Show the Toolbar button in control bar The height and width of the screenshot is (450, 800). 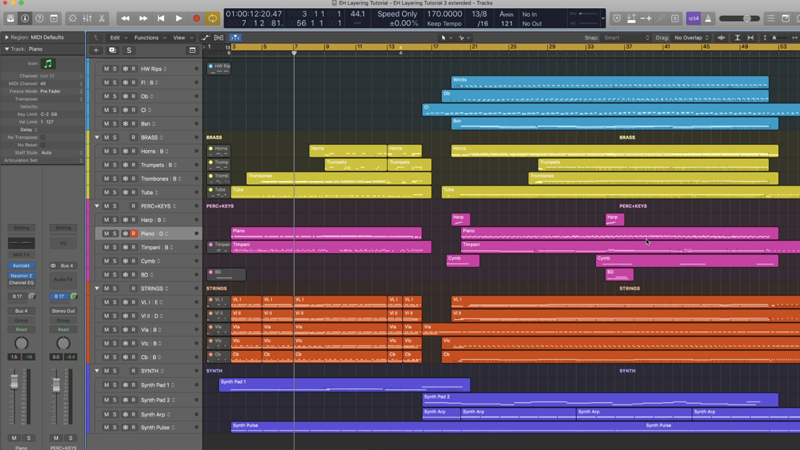pyautogui.click(x=54, y=18)
